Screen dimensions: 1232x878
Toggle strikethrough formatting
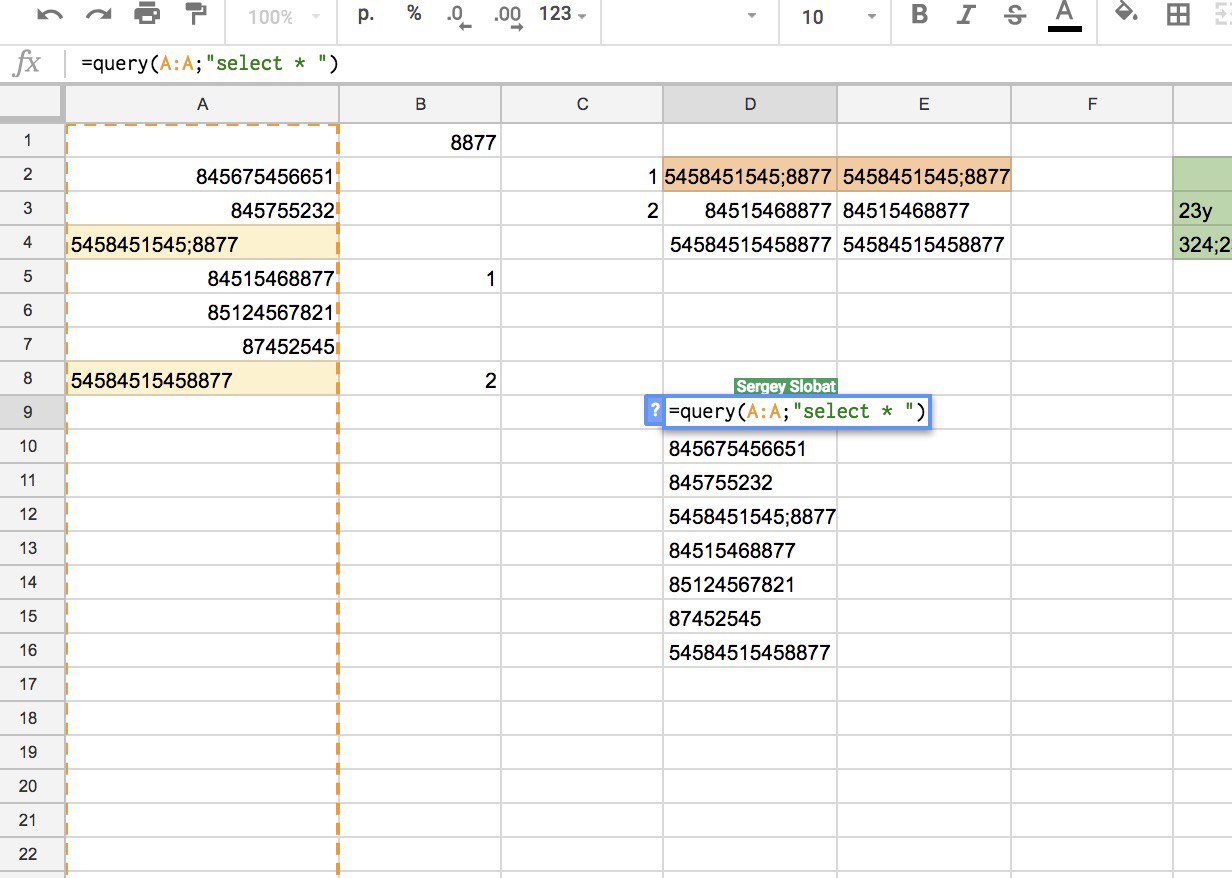pyautogui.click(x=1015, y=15)
